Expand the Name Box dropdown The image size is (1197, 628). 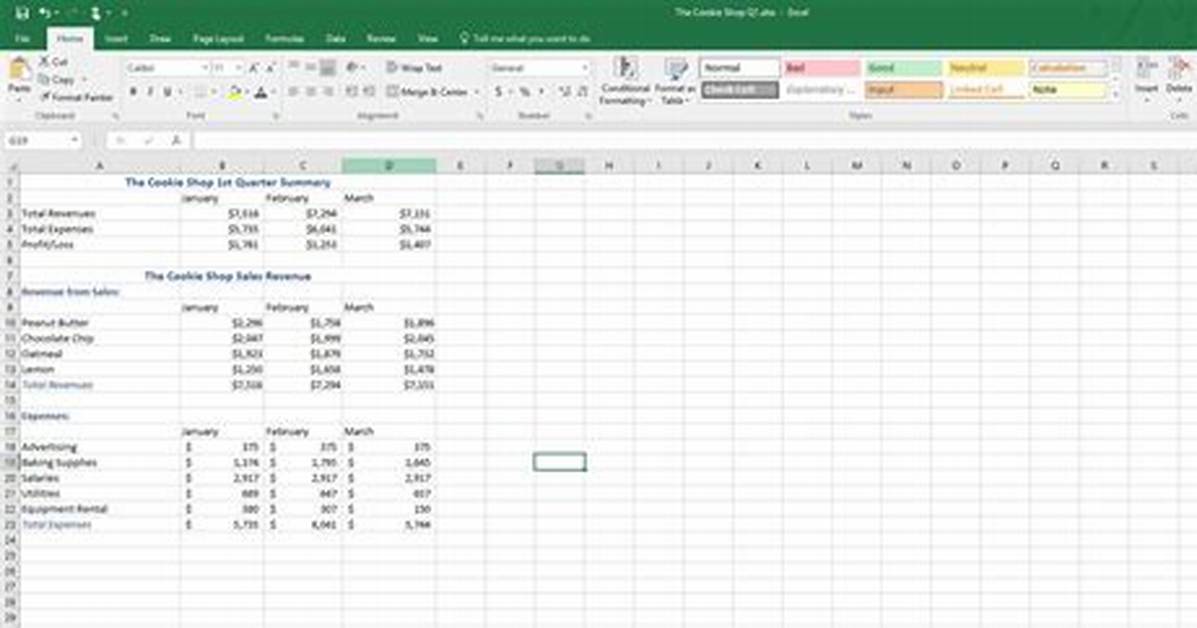[x=74, y=140]
